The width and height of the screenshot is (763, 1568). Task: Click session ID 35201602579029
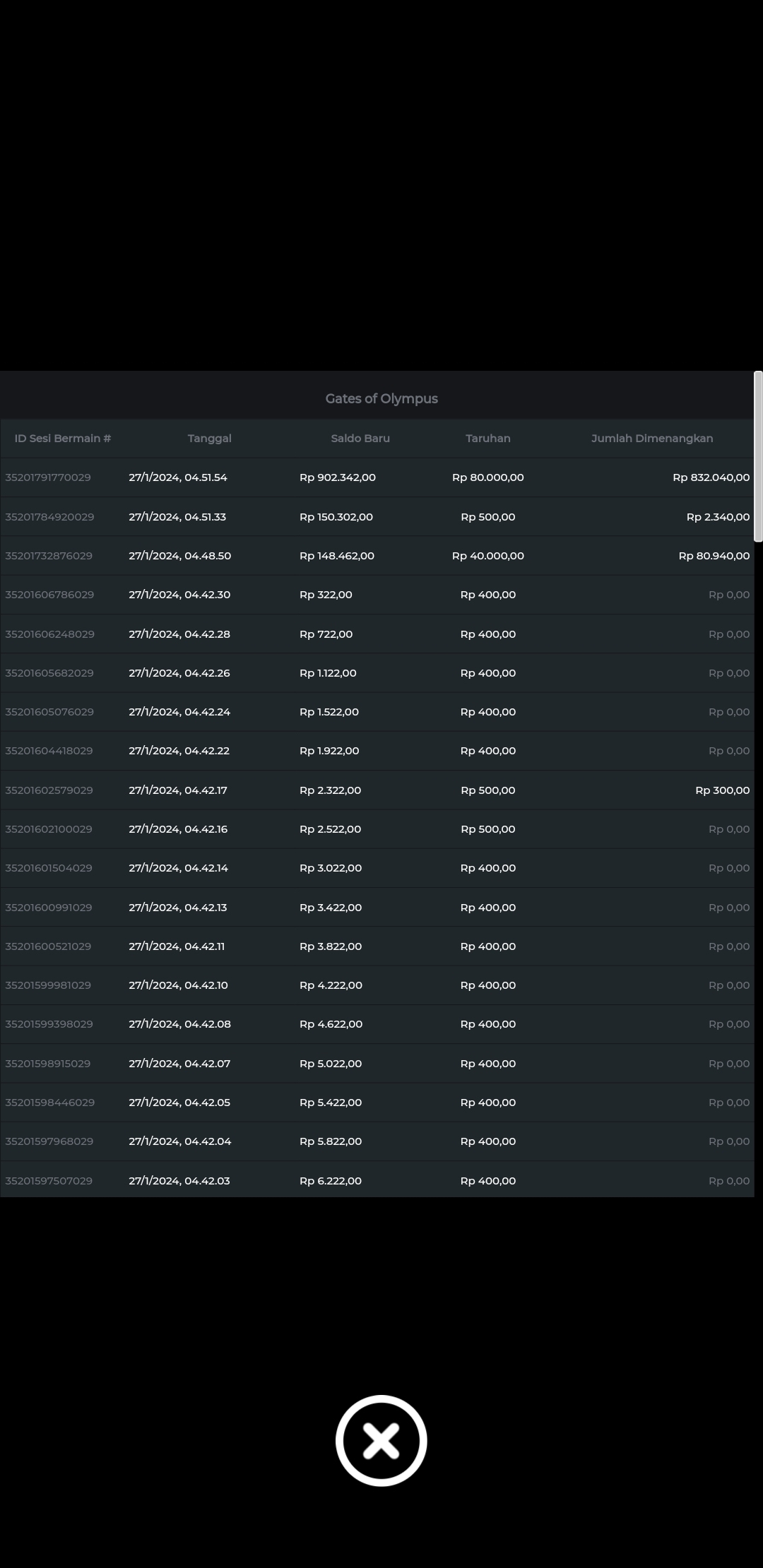(x=49, y=790)
